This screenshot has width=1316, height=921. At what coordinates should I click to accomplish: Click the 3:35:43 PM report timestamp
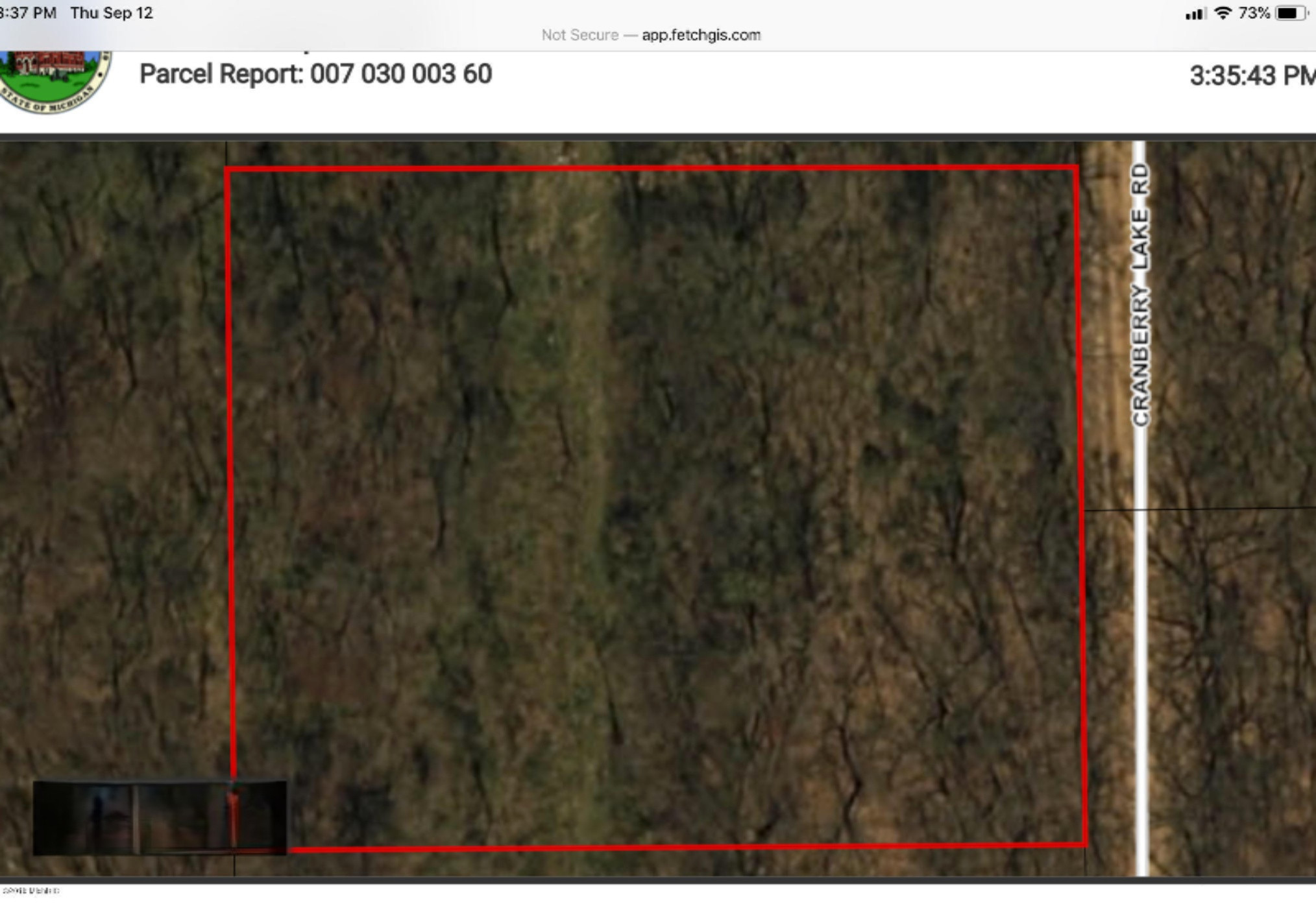tap(1252, 76)
